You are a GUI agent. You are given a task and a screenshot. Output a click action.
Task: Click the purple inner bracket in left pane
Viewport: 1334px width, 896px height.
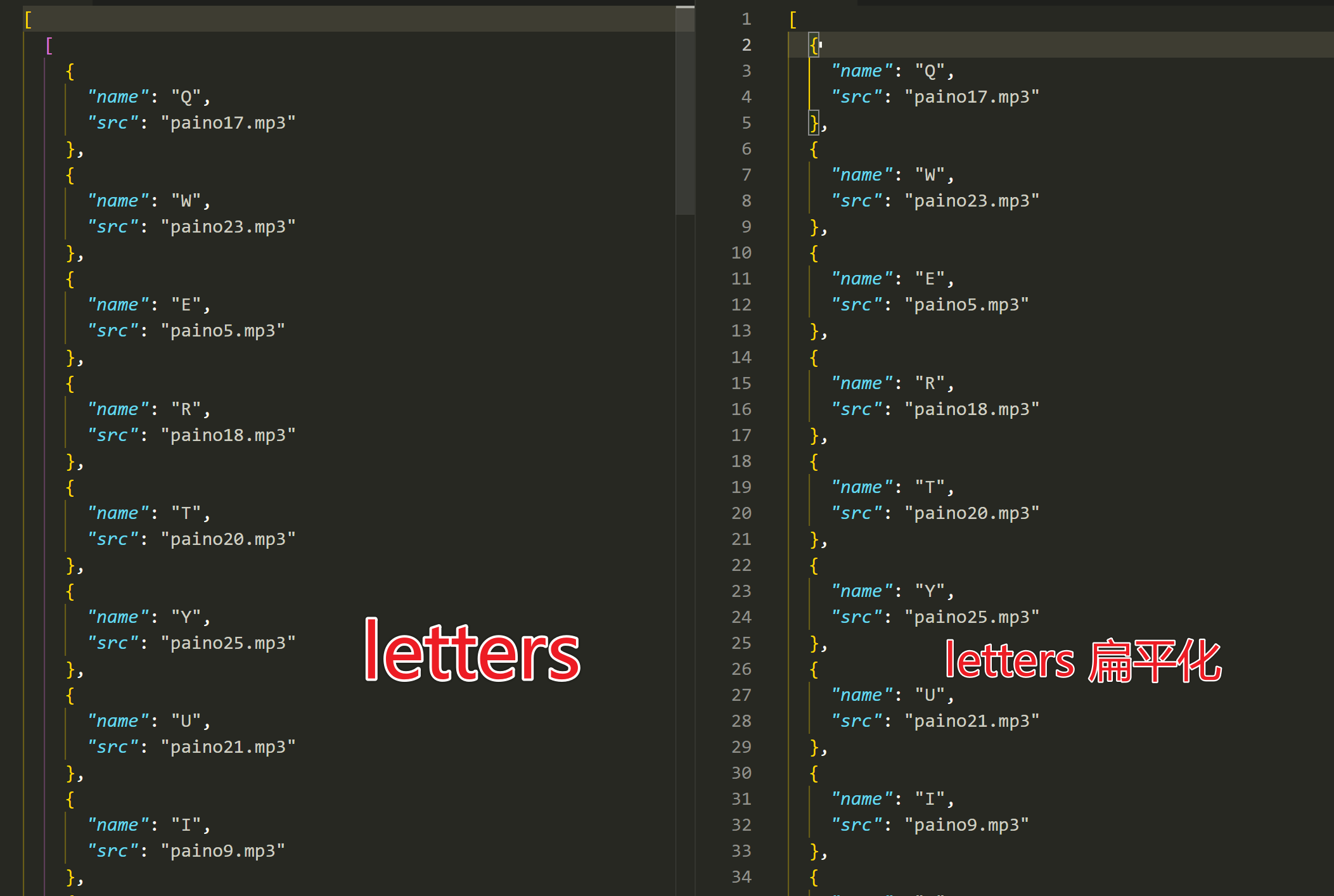(x=49, y=46)
